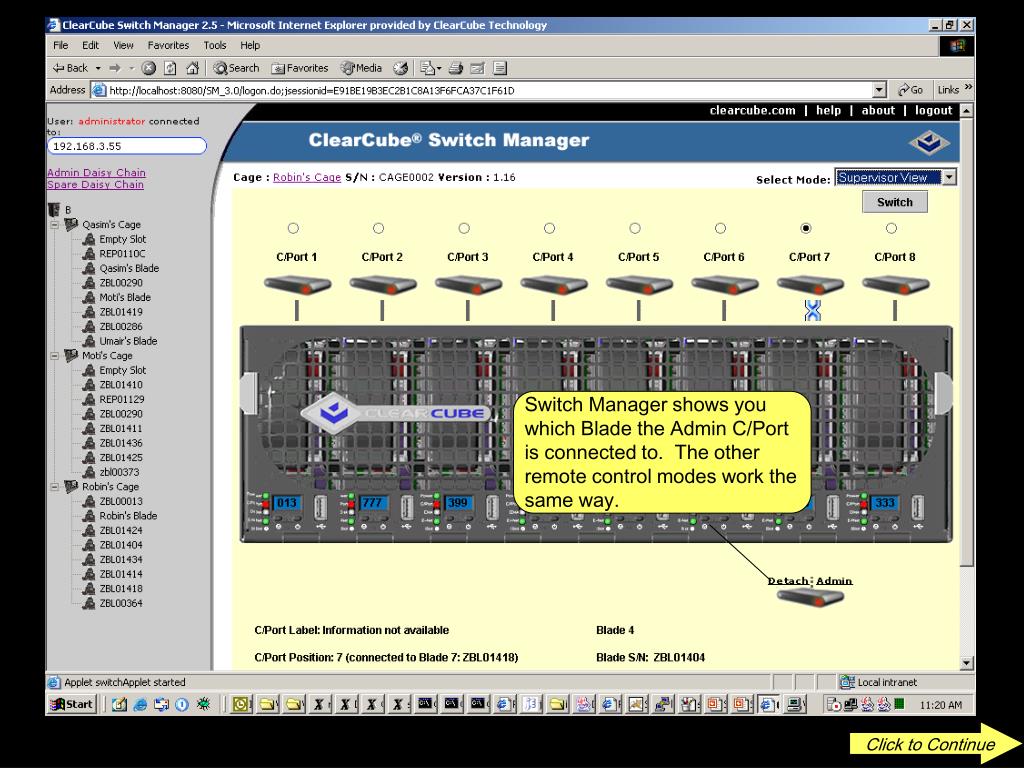Image resolution: width=1024 pixels, height=768 pixels.
Task: Expand the Links toolbar chevron
Action: 968,88
